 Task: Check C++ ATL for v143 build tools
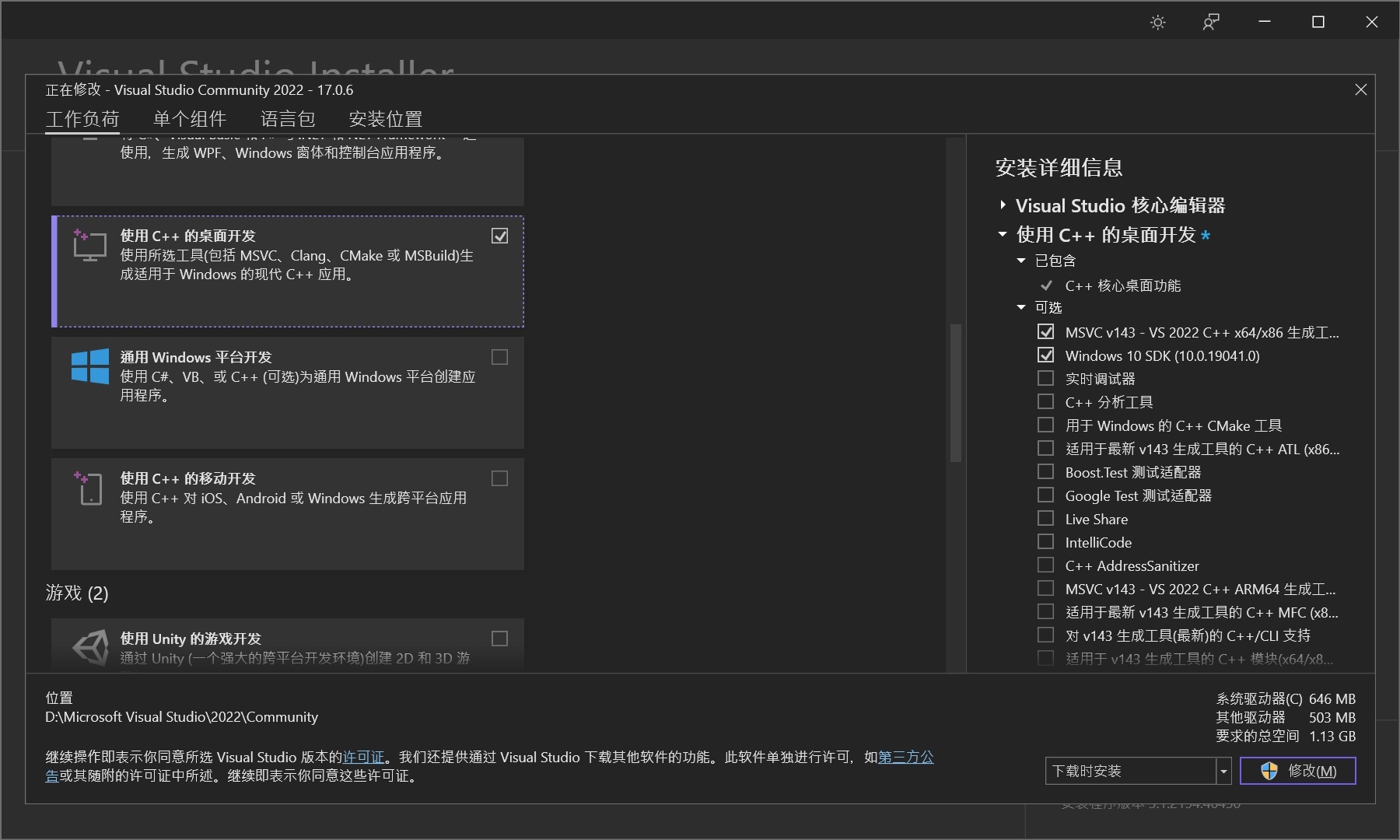(x=1046, y=448)
